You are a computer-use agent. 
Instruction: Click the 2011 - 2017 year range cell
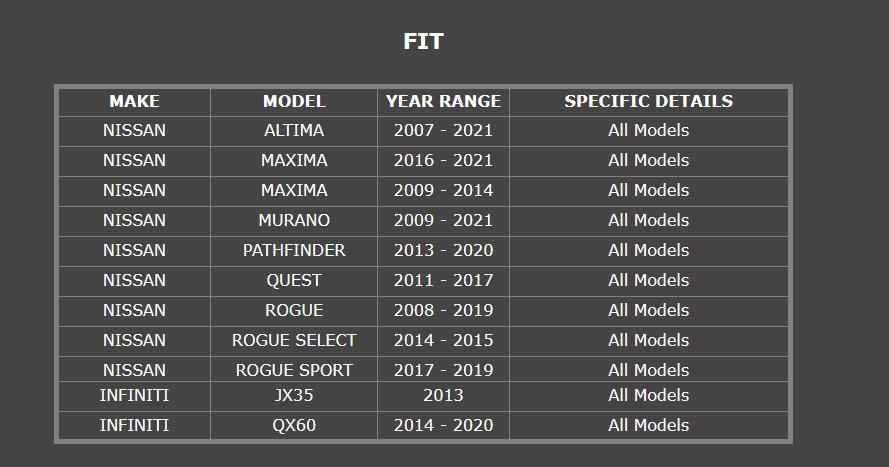pos(443,281)
